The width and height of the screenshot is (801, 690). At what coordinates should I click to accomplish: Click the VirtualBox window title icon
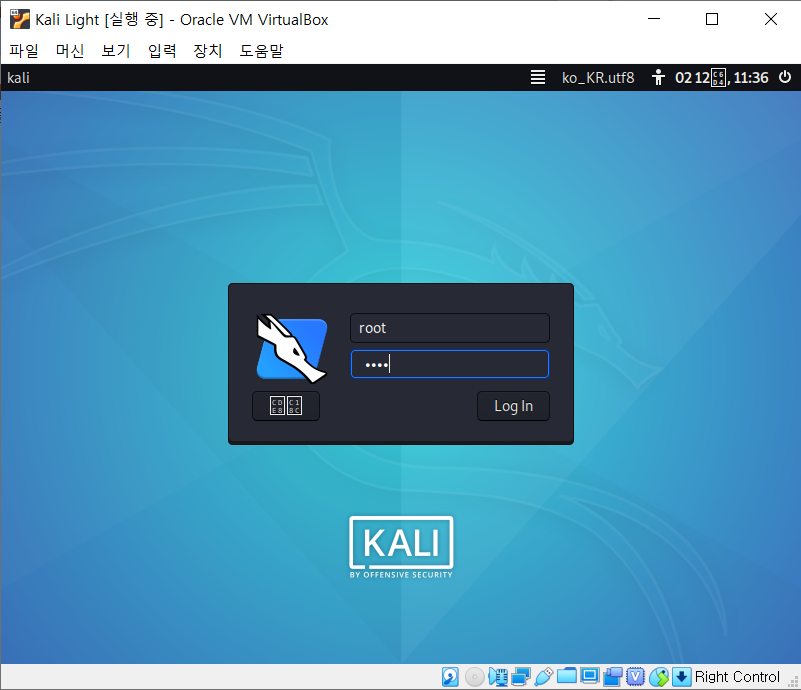19,19
